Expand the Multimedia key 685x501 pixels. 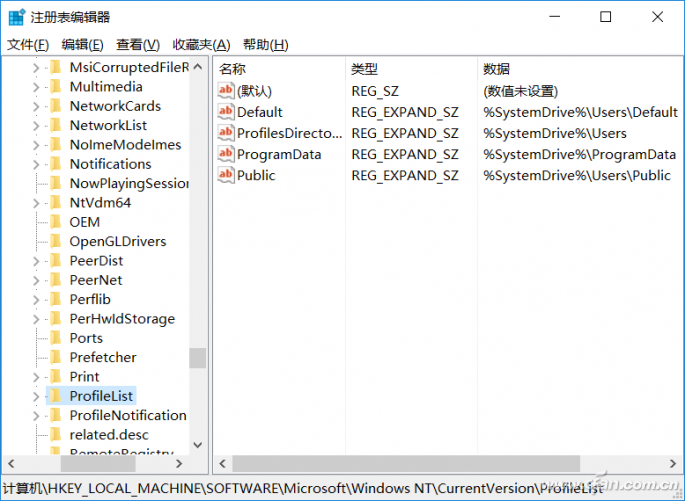[36, 87]
